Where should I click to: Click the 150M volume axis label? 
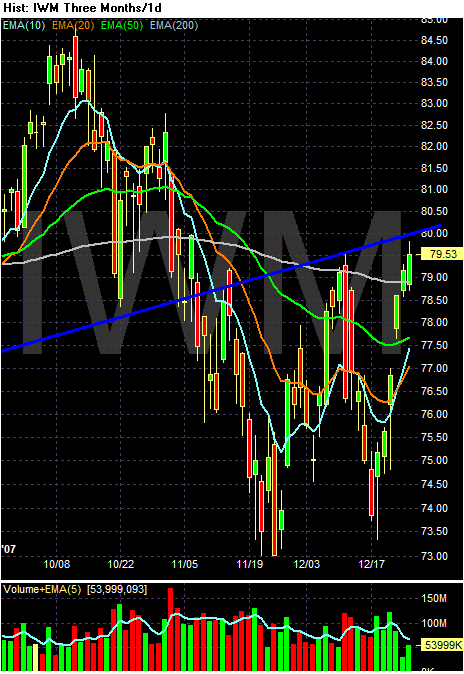point(434,598)
